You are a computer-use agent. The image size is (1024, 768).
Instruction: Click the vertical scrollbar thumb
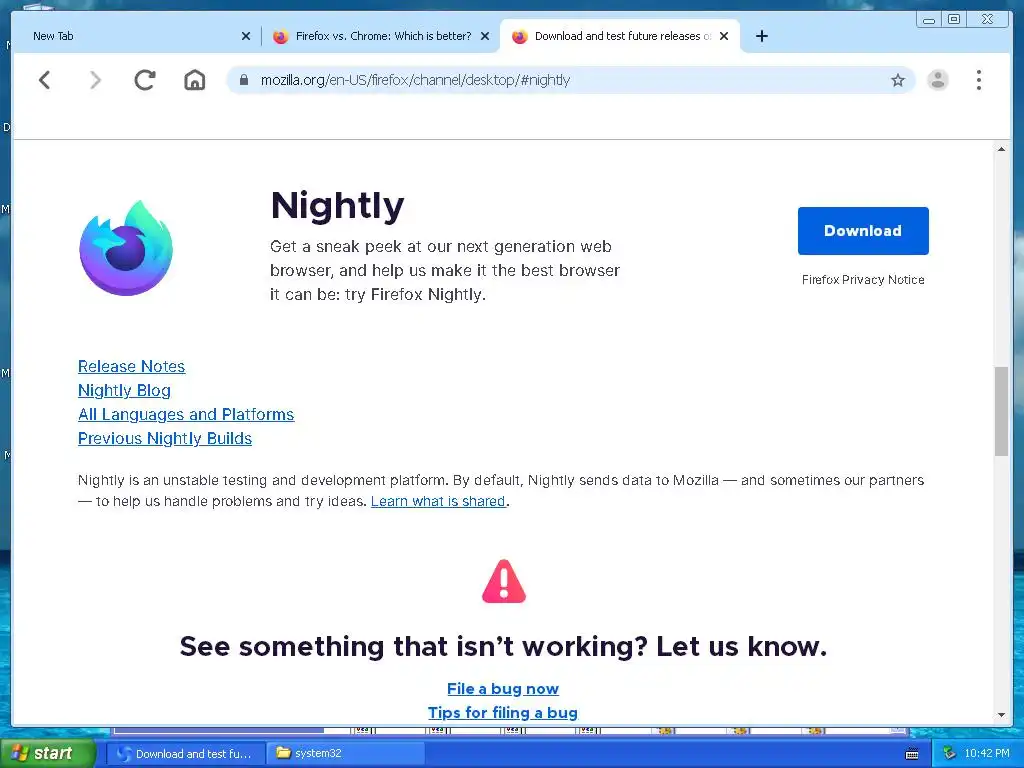click(1001, 411)
